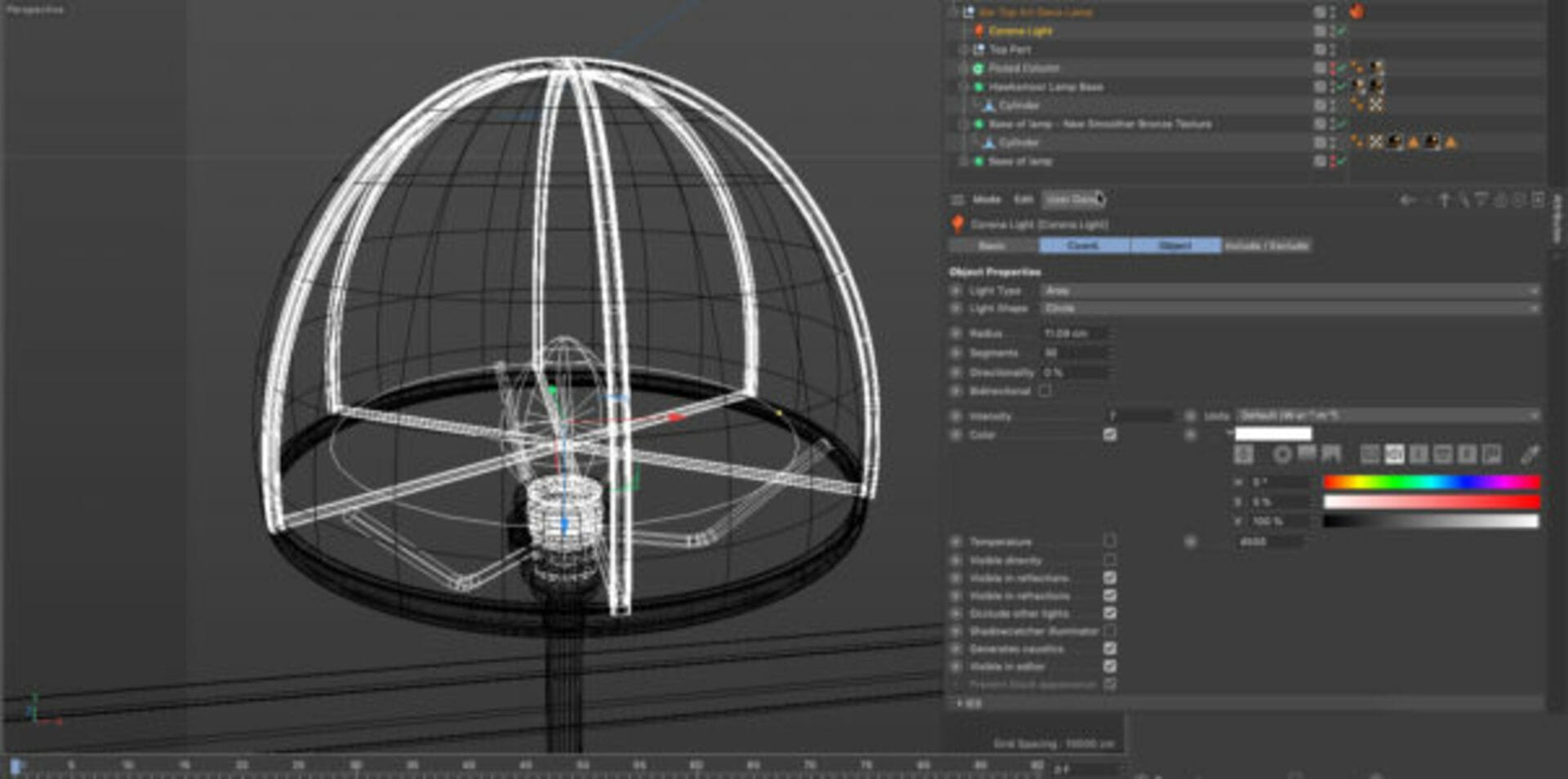Click on the black-to-white Value slider
This screenshot has height=779, width=1568.
1431,521
